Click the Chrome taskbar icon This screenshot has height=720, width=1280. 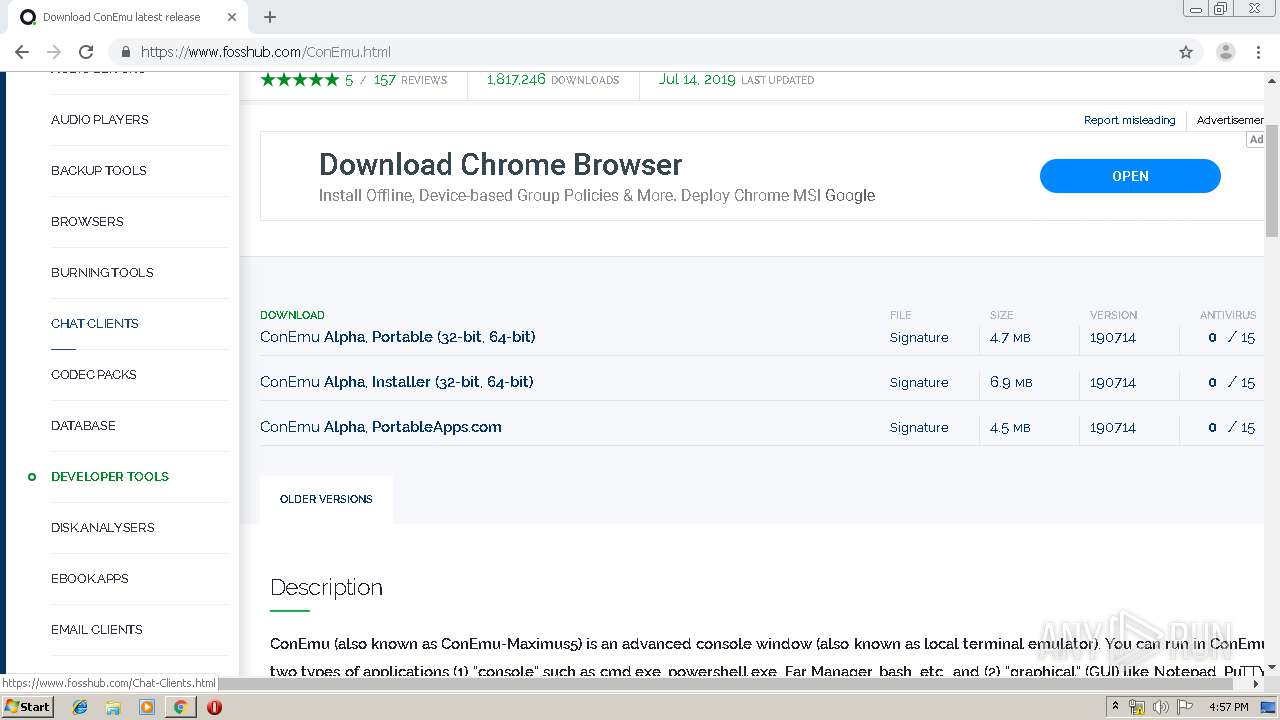(180, 707)
